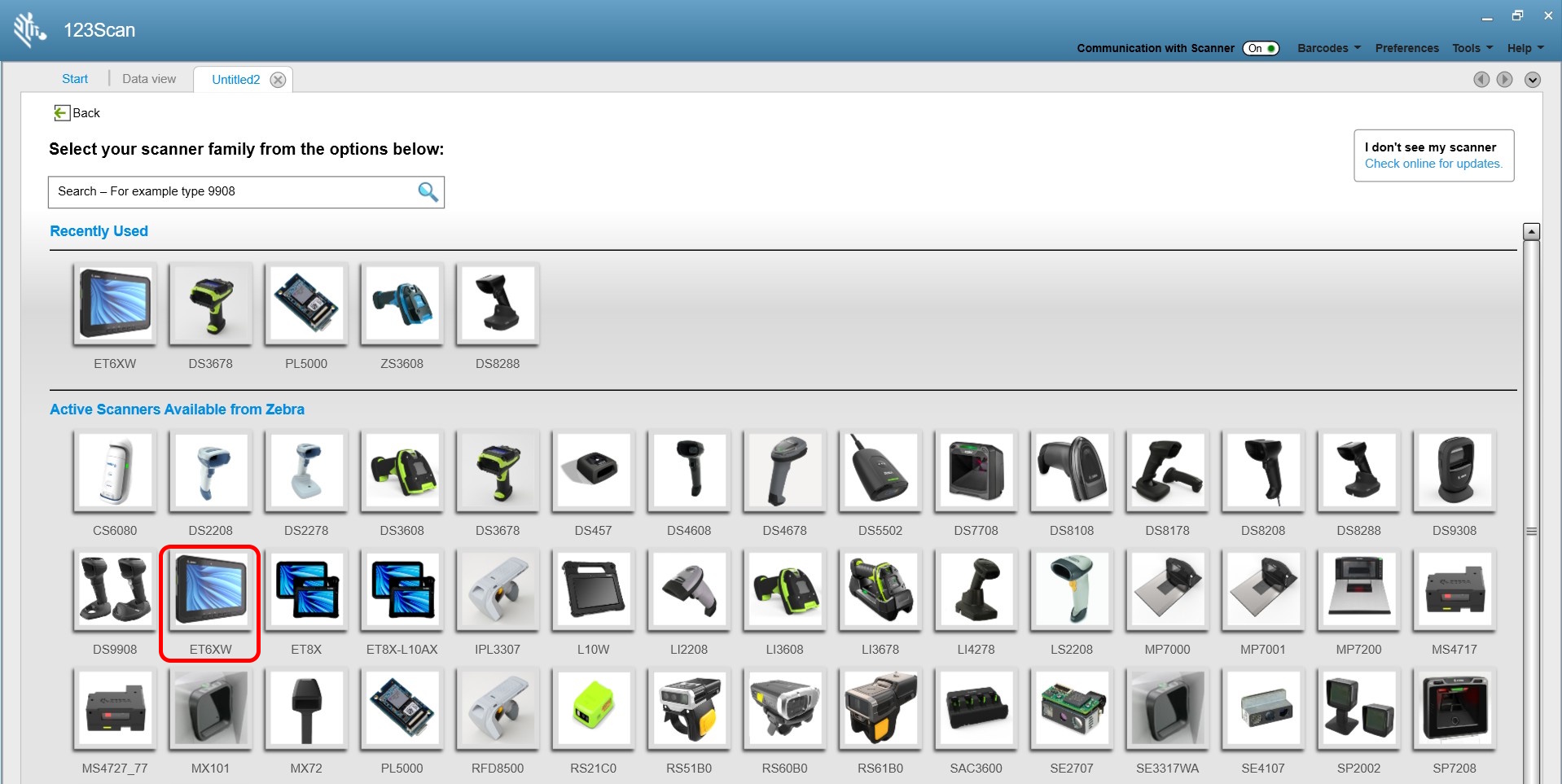Click Check online for updates link
This screenshot has width=1562, height=784.
pyautogui.click(x=1433, y=164)
